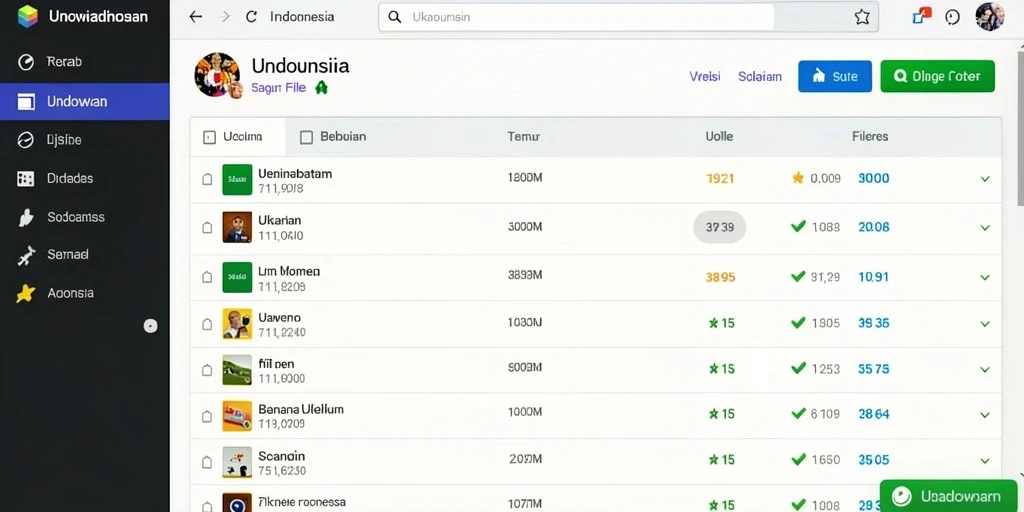Click the fiil pen landscape thumbnail

click(x=237, y=370)
